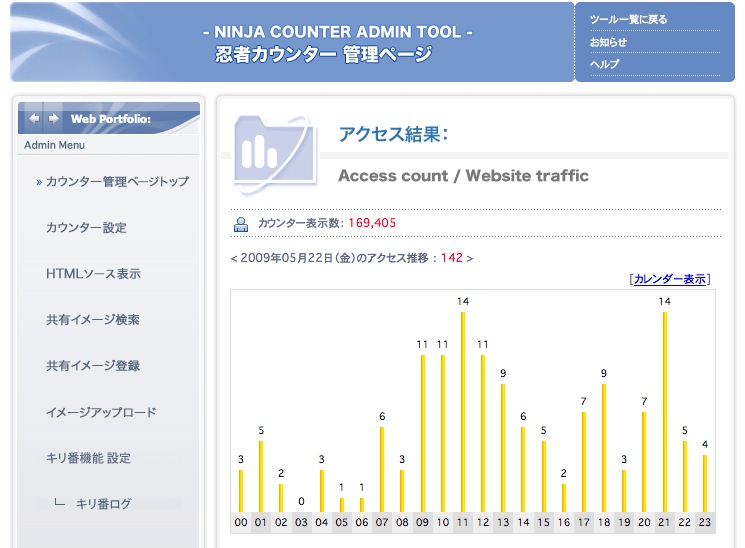Open 共有イメージ登録 menu item
This screenshot has height=548, width=745.
coord(93,366)
